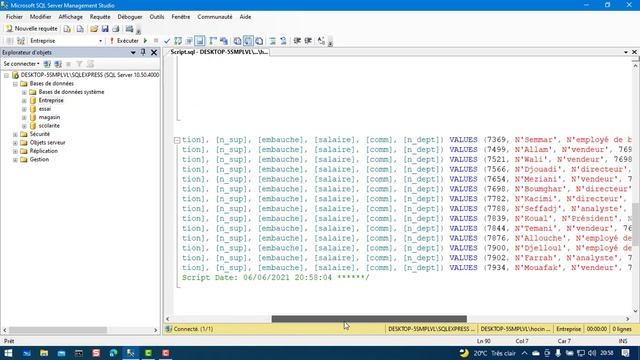The height and width of the screenshot is (360, 640).
Task: Open File Explorer from the taskbar
Action: [x=44, y=353]
